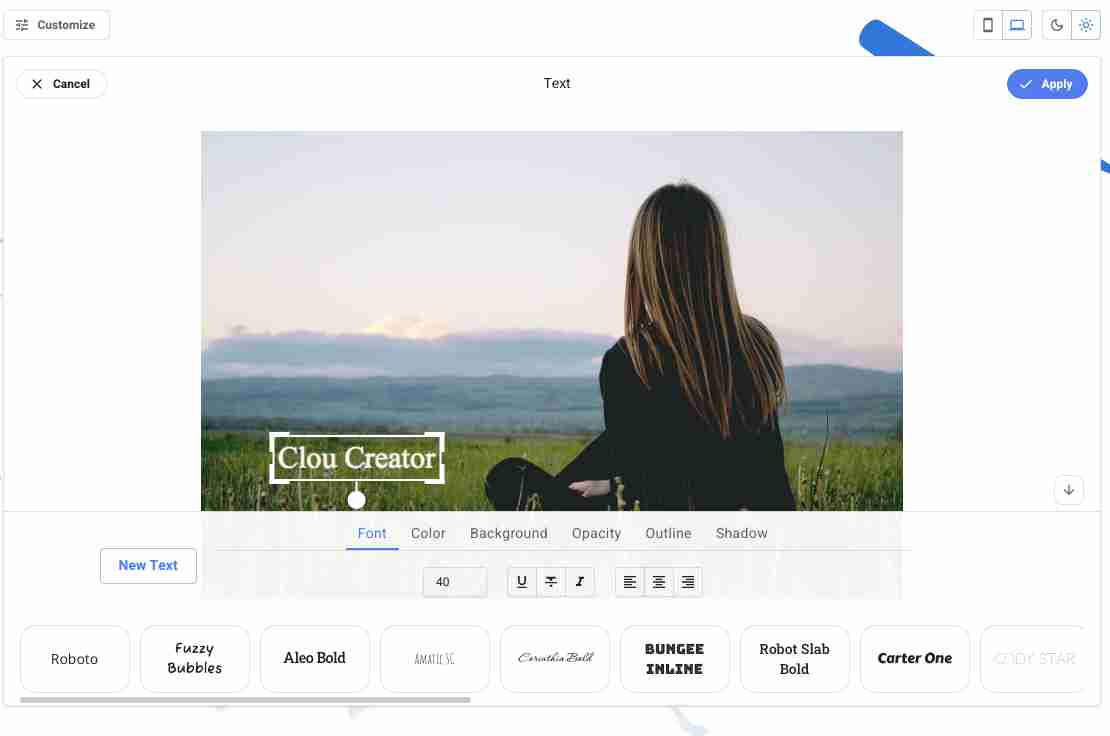Toggle strikethrough text formatting
Screen dimensions: 1110x736
pos(551,582)
